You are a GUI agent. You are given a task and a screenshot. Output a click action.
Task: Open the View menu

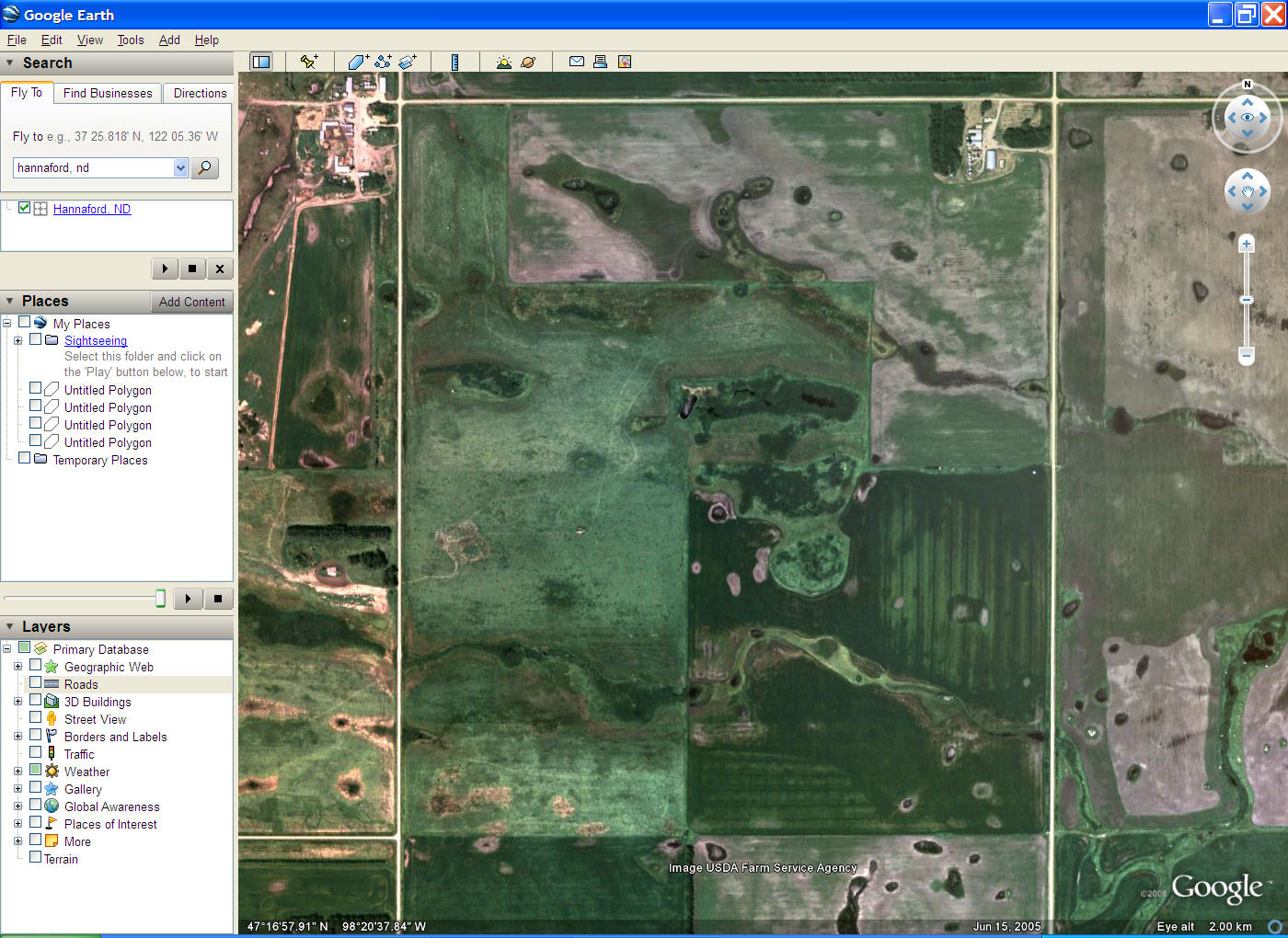[x=90, y=40]
